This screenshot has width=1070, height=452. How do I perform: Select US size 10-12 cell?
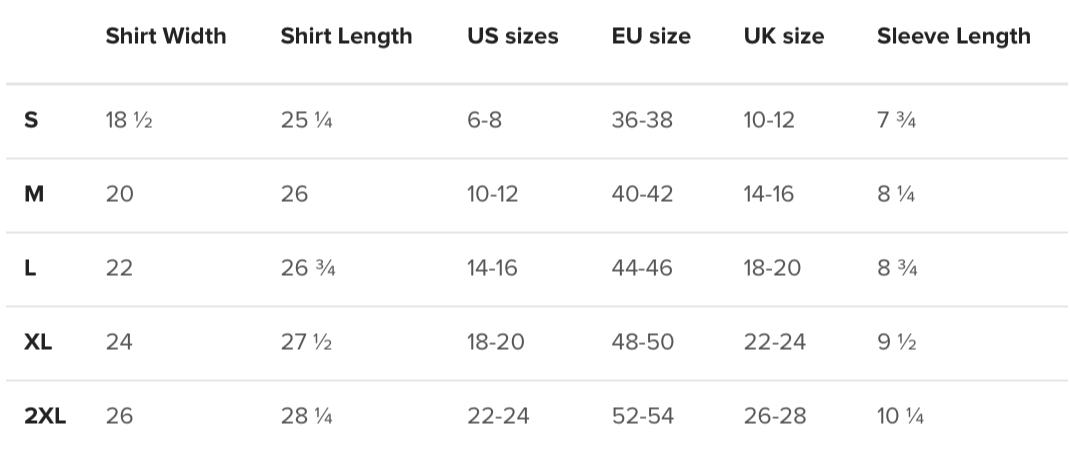pos(492,194)
